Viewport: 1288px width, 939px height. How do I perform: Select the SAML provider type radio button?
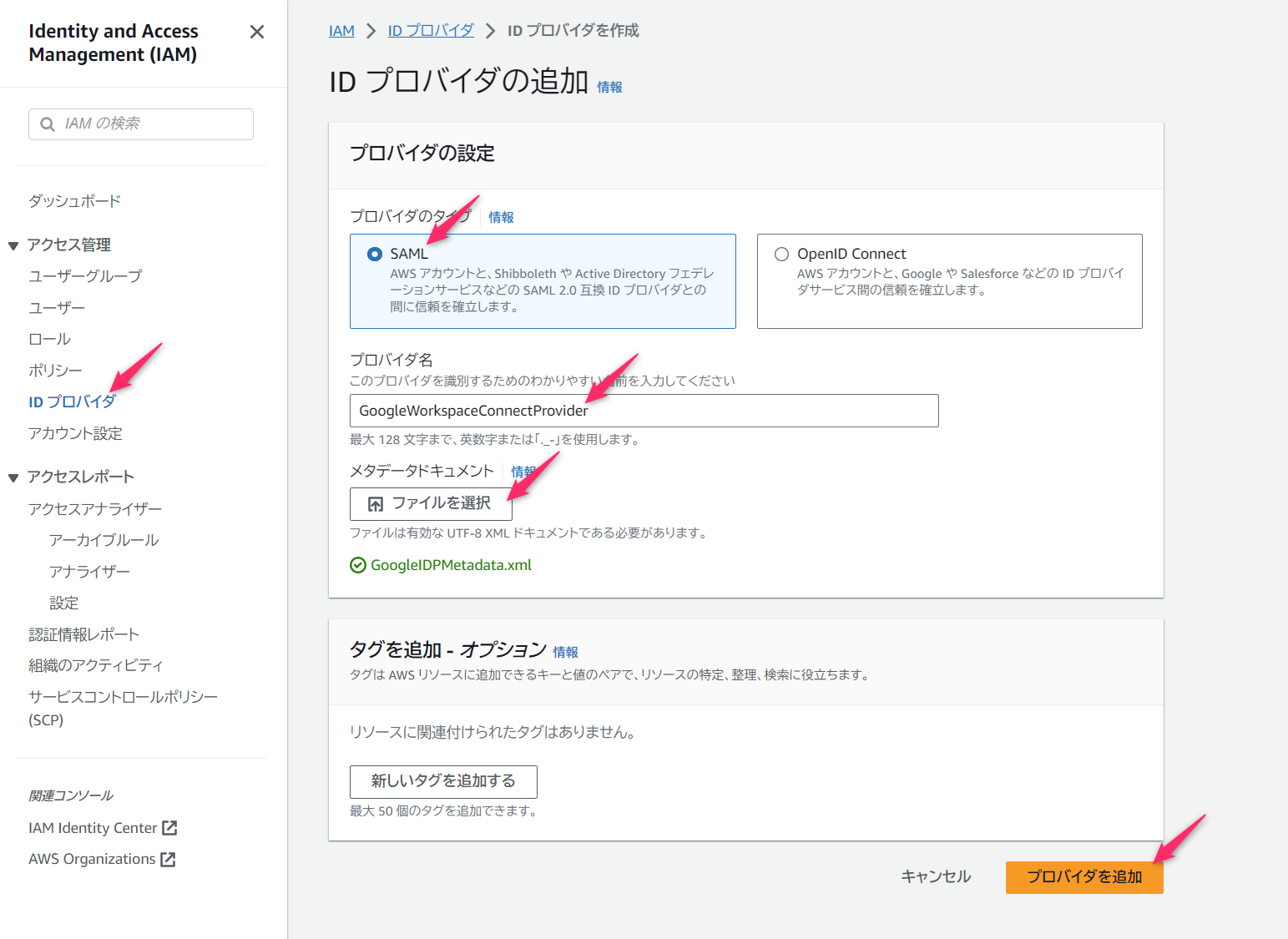375,254
